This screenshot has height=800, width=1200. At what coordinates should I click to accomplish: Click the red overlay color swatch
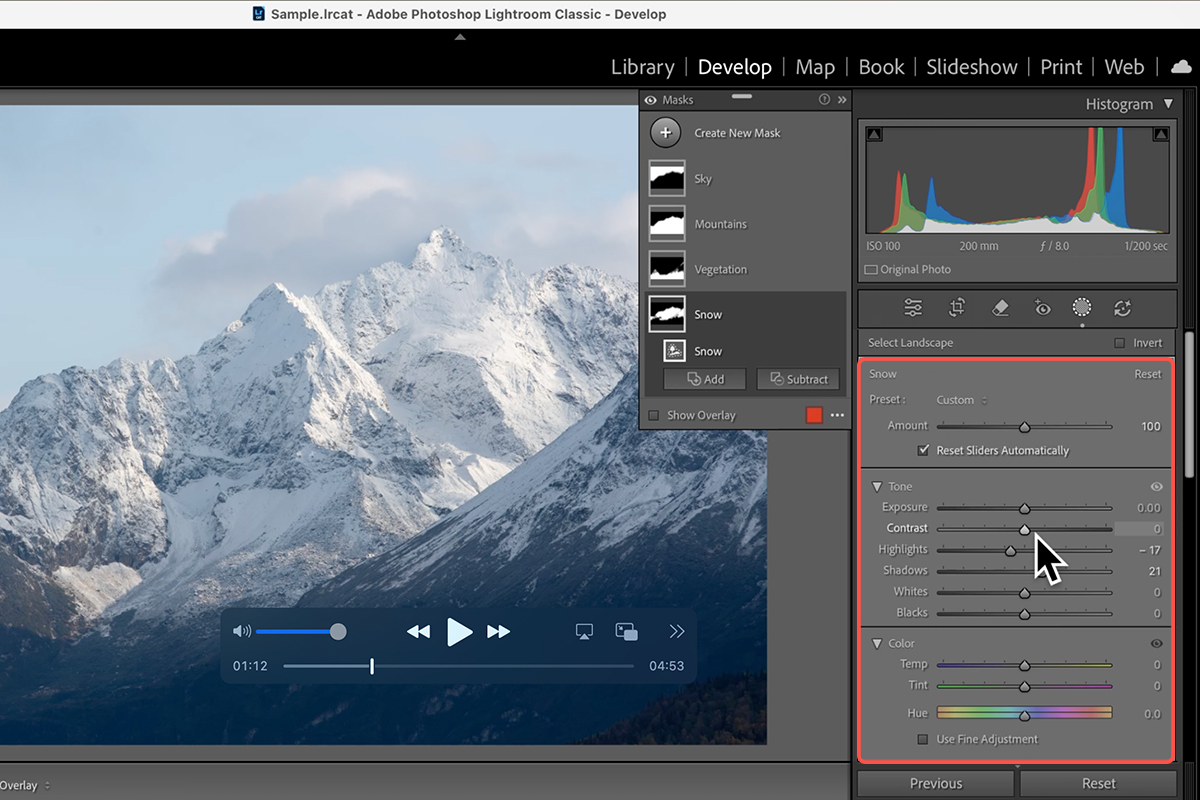(814, 415)
